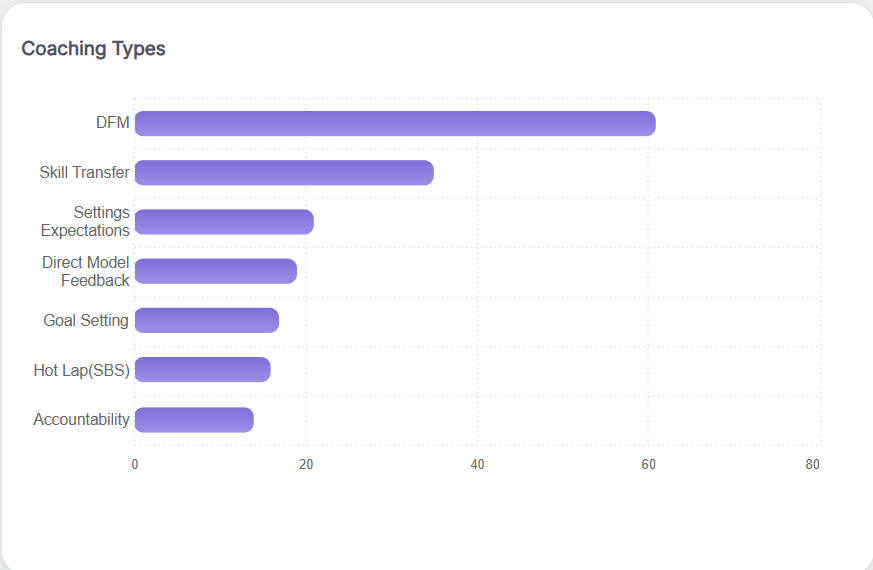Select the Settings Expectations category label

86,222
